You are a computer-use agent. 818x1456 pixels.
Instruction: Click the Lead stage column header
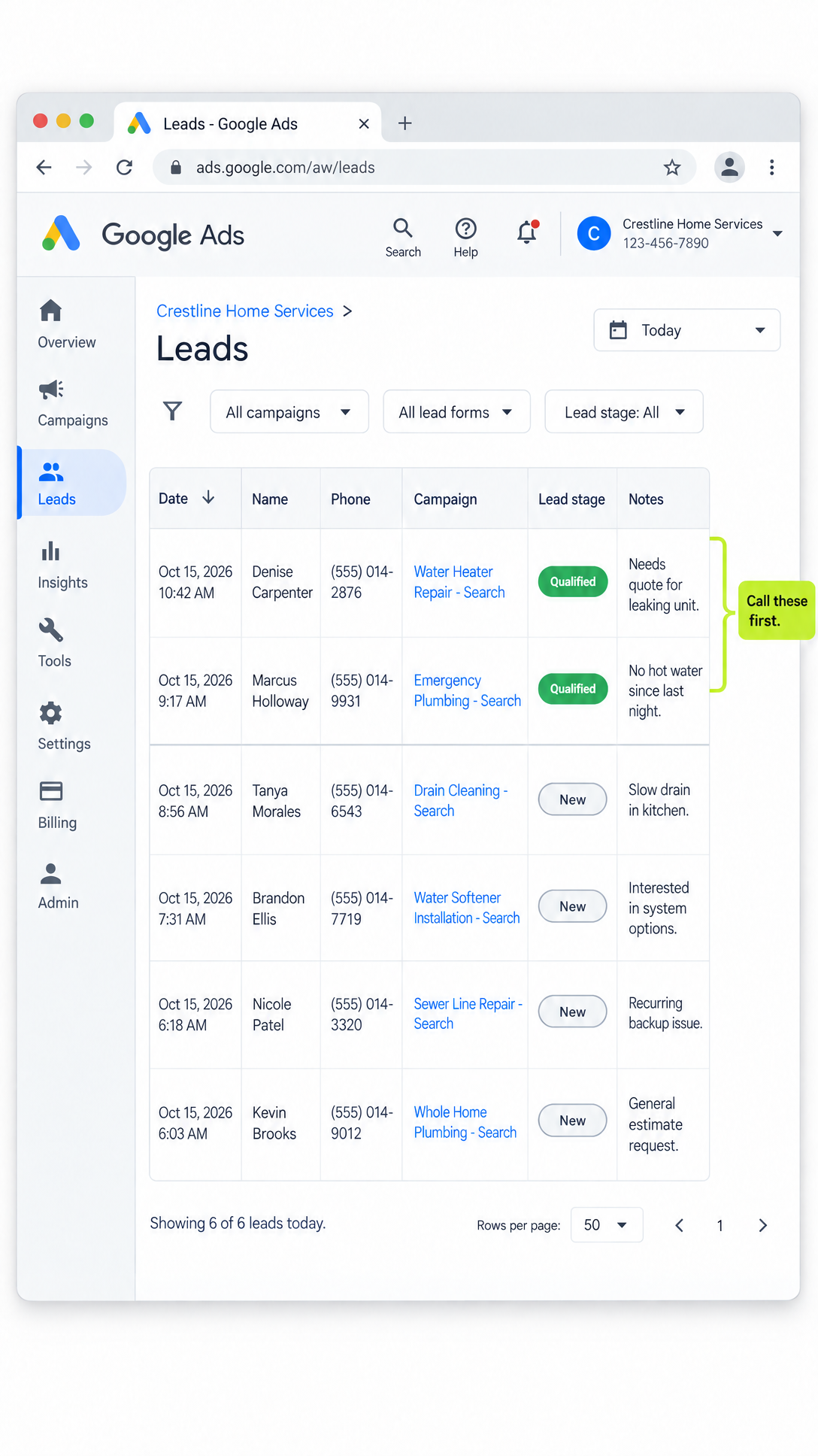pyautogui.click(x=571, y=499)
